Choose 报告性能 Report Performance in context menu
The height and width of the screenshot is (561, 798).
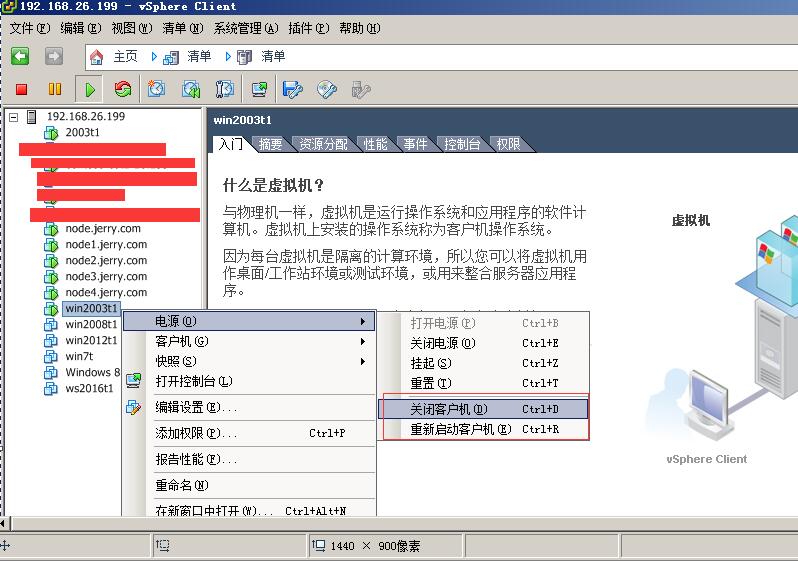pos(249,459)
